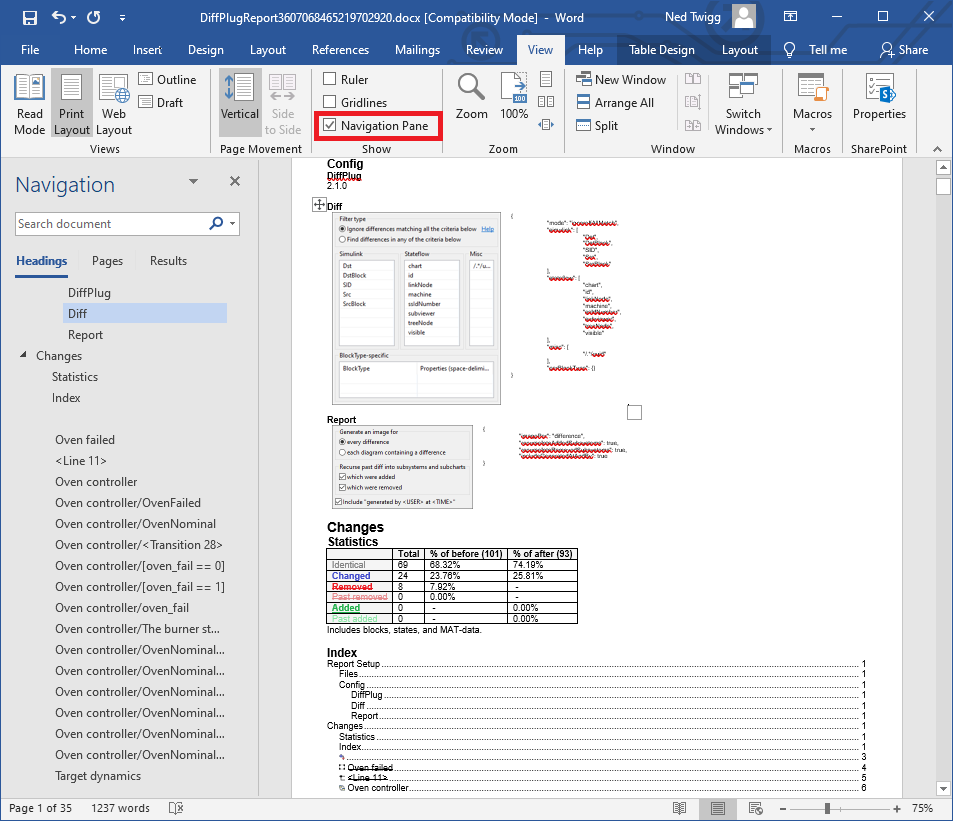Image resolution: width=953 pixels, height=821 pixels.
Task: Zoom in with the plus button
Action: coord(896,809)
